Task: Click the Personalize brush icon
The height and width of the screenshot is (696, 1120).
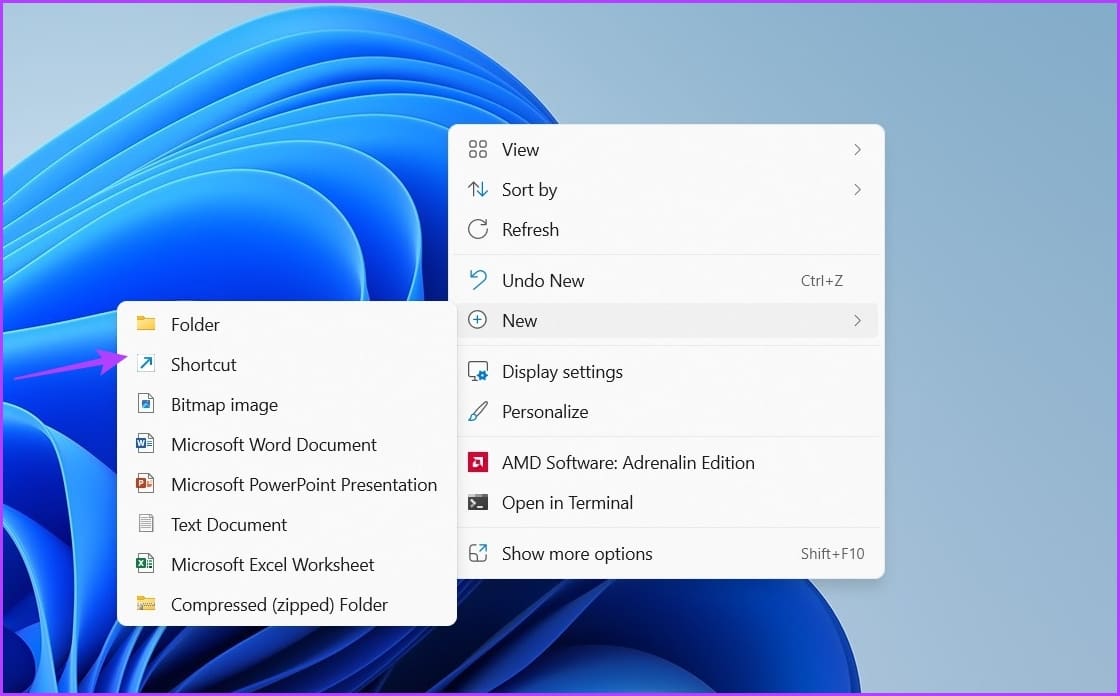Action: tap(478, 411)
